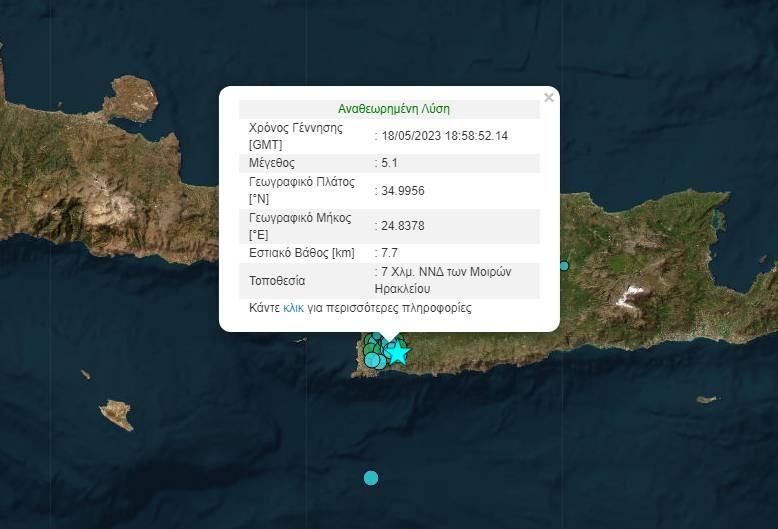Open the 'κλικ' more information link
The image size is (778, 529).
[293, 308]
